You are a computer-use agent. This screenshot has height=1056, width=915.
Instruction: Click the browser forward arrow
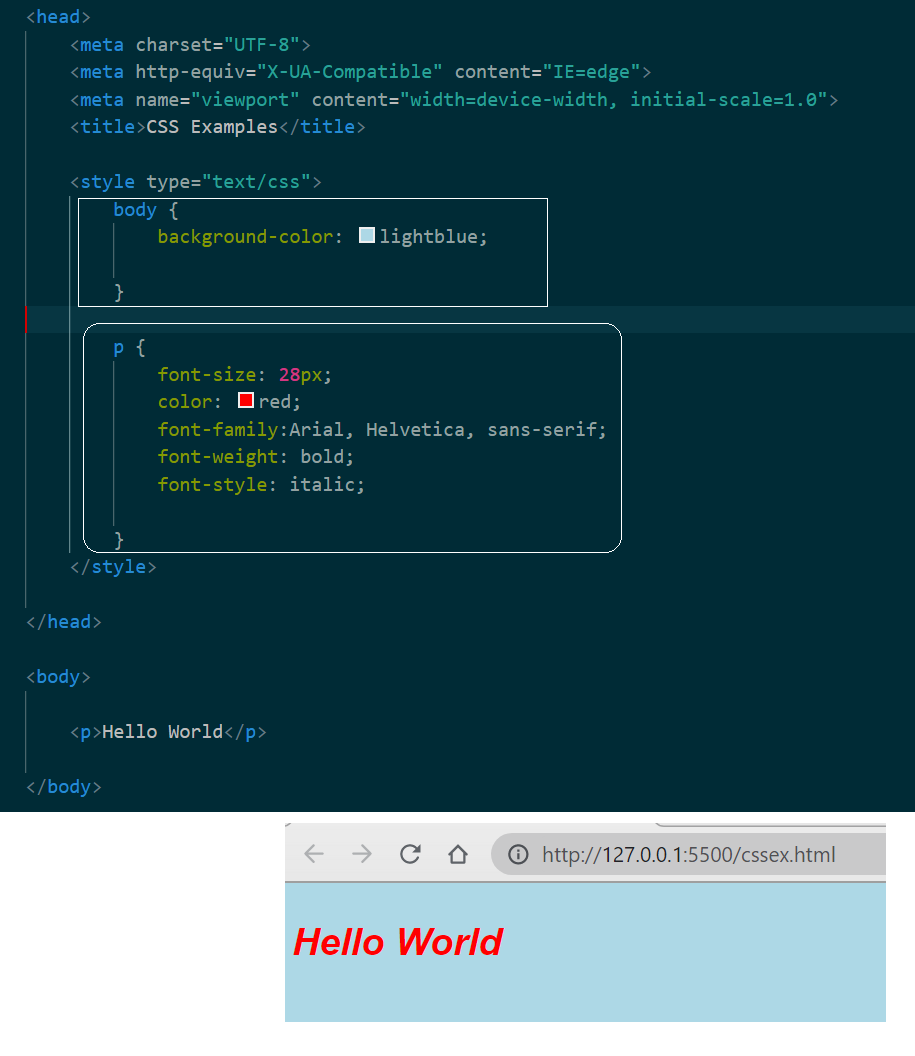click(x=362, y=854)
